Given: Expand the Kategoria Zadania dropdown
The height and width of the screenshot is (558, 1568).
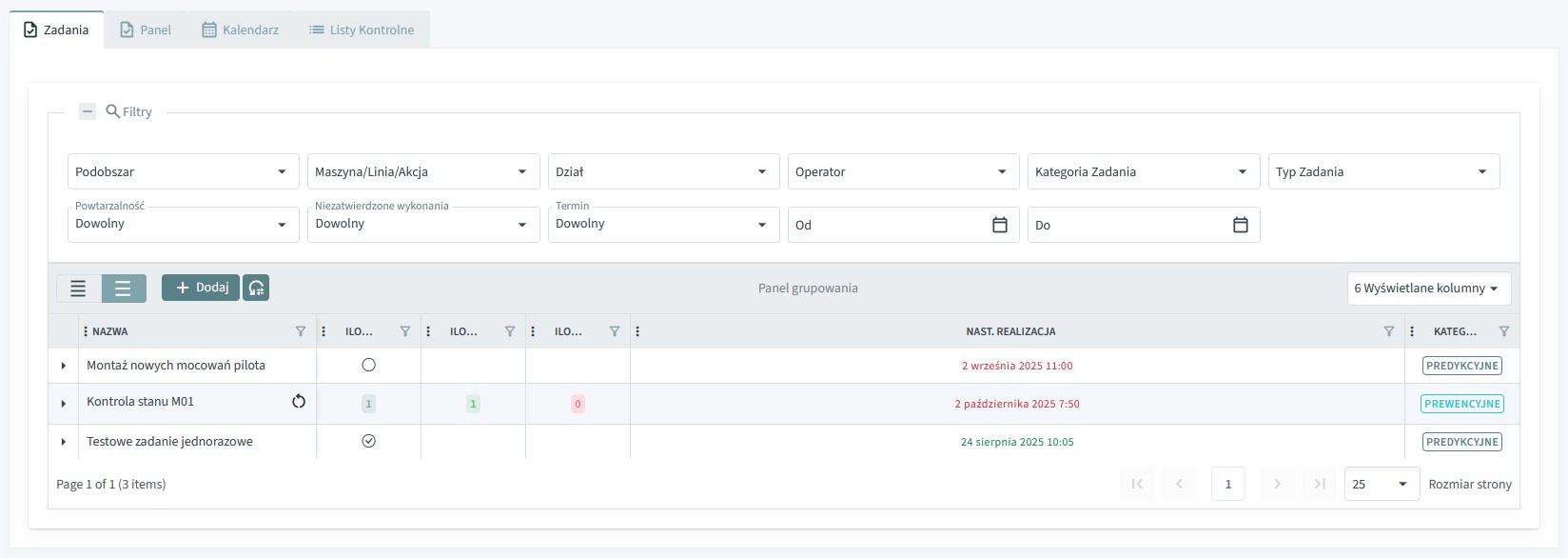Looking at the screenshot, I should click(x=1143, y=171).
